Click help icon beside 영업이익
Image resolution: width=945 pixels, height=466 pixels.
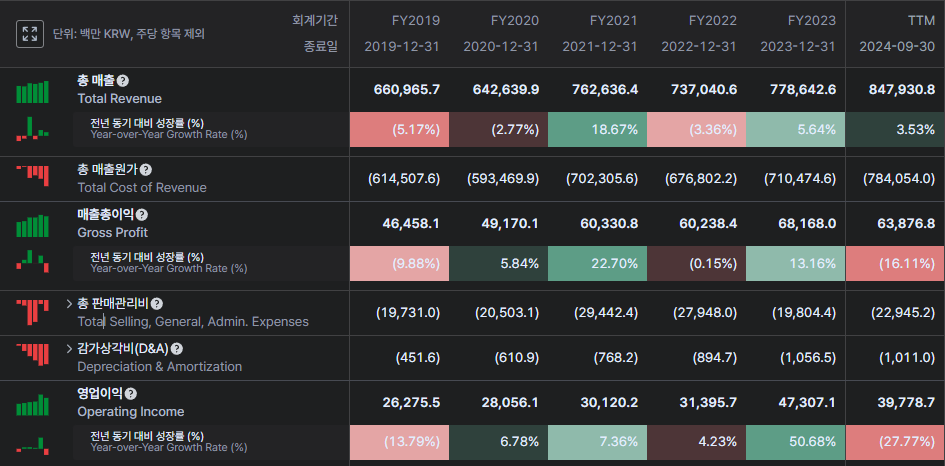click(x=131, y=394)
